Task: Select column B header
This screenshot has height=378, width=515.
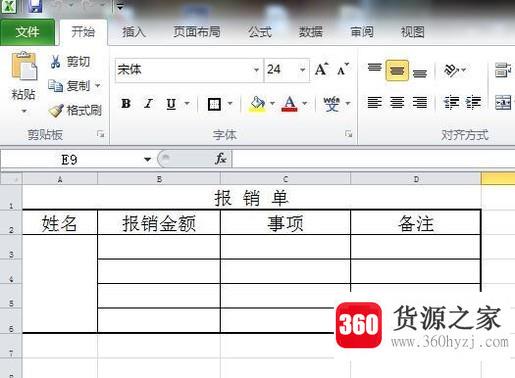Action: (x=159, y=179)
